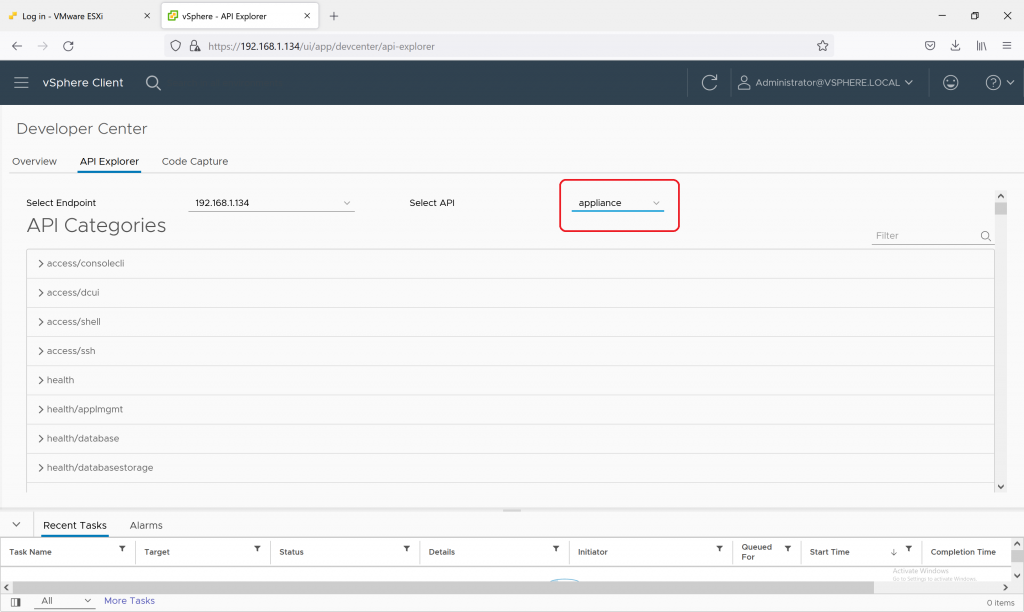Click the Pocket save icon in Firefox toolbar
The image size is (1024, 612).
[x=930, y=46]
